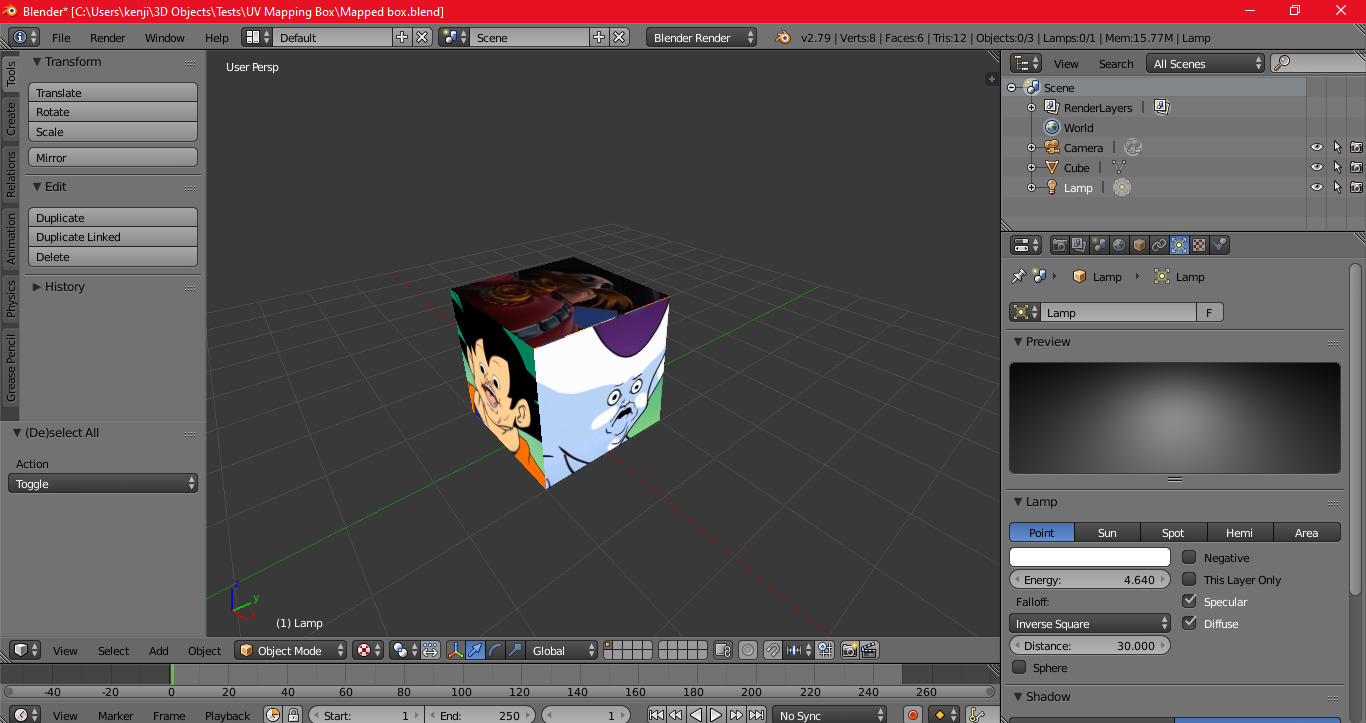
Task: Uncheck the Diffuse checkbox
Action: pyautogui.click(x=1189, y=623)
